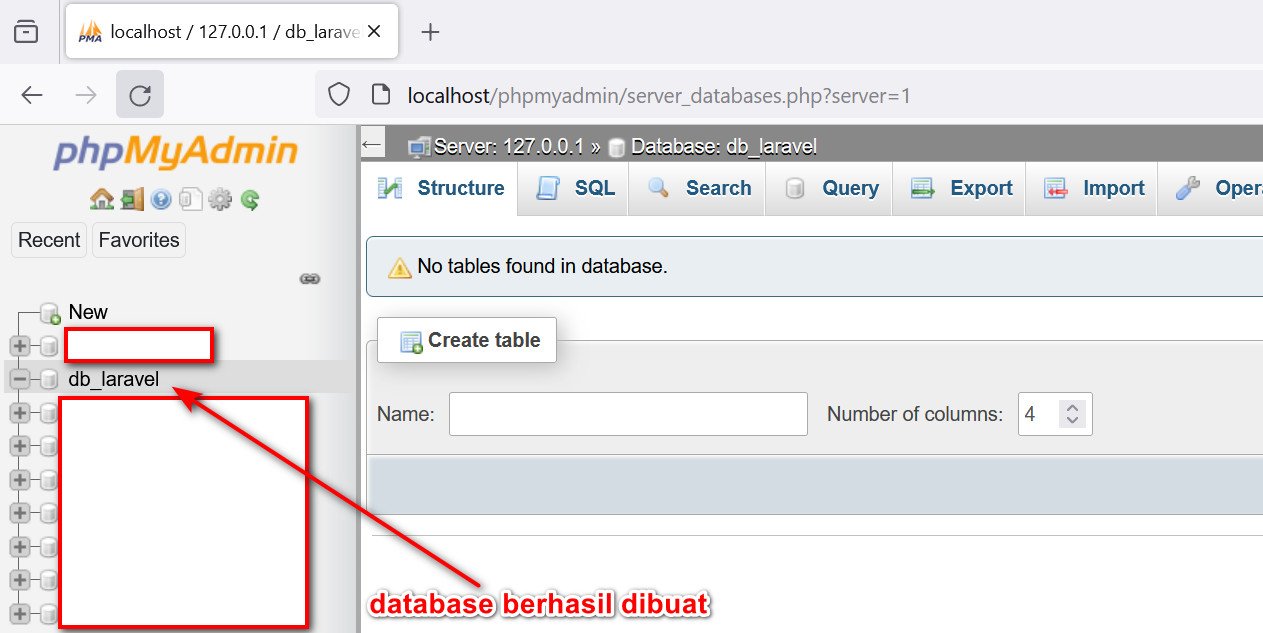This screenshot has height=633, width=1263.
Task: Click the browser forward arrow
Action: tap(86, 95)
